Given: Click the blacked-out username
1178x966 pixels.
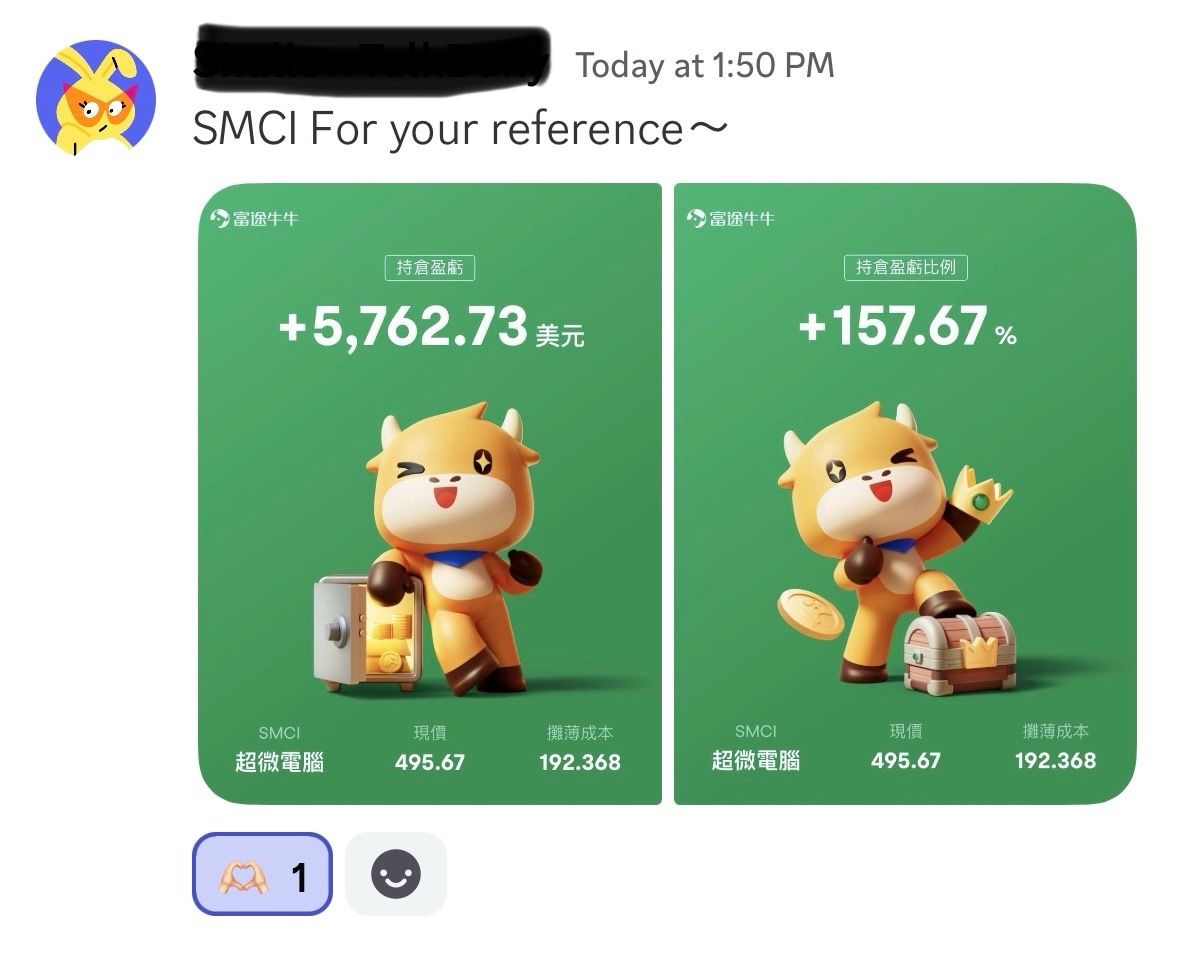Looking at the screenshot, I should 372,61.
